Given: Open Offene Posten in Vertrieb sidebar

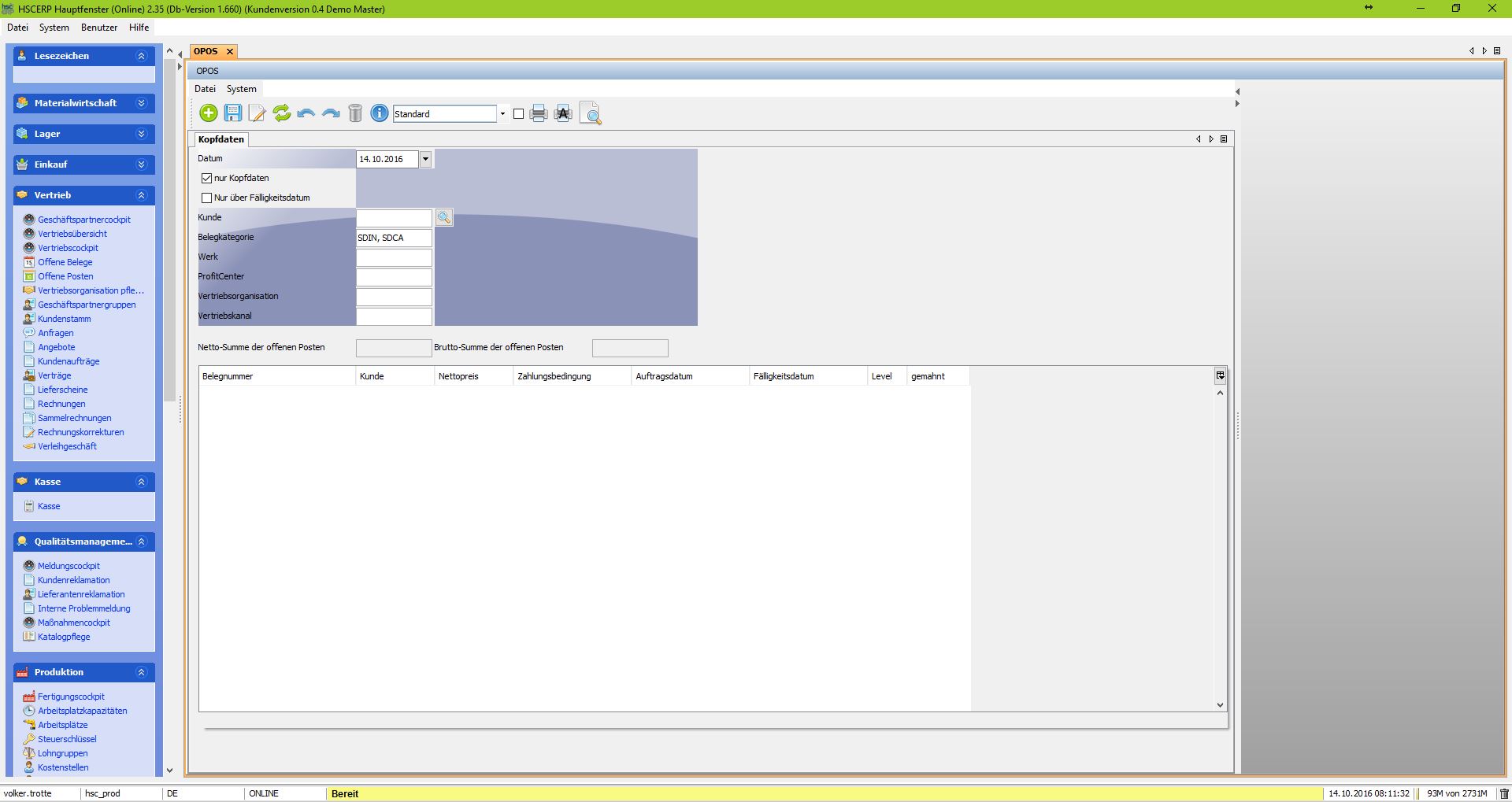Looking at the screenshot, I should point(65,276).
